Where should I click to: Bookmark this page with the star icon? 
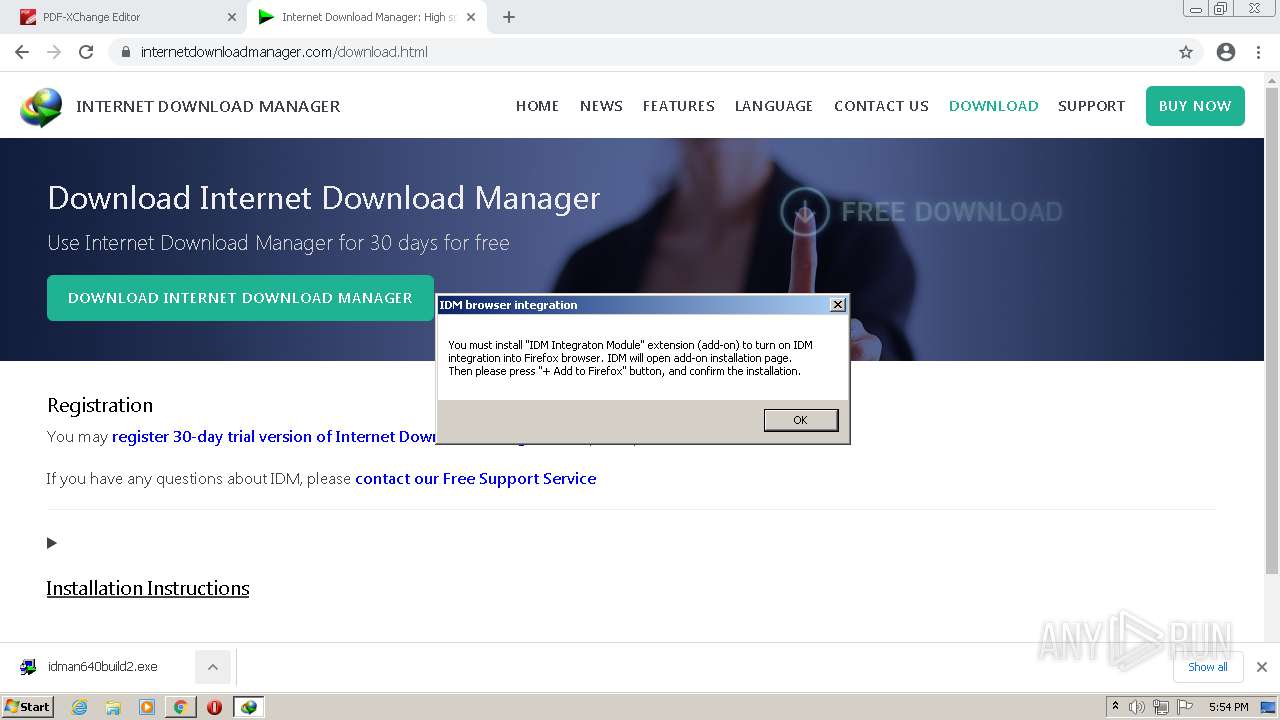(1186, 52)
